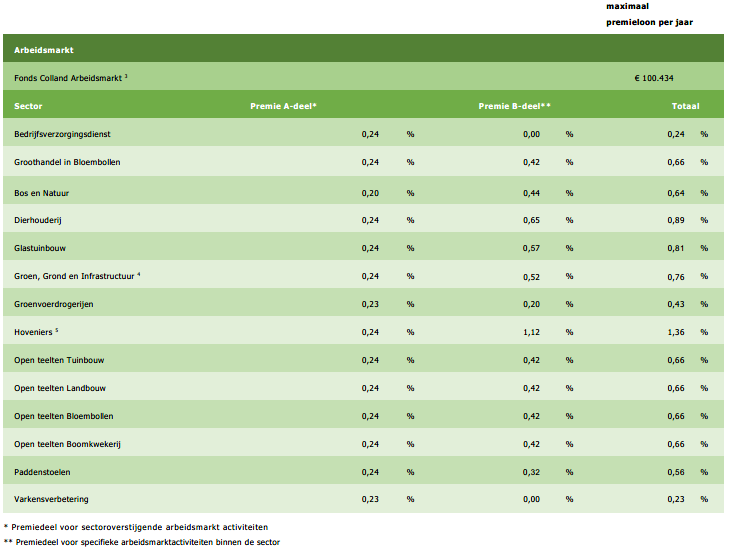Image resolution: width=730 pixels, height=548 pixels.
Task: Click Bos en Natuur's 0,20 A-deel value
Action: (x=370, y=191)
